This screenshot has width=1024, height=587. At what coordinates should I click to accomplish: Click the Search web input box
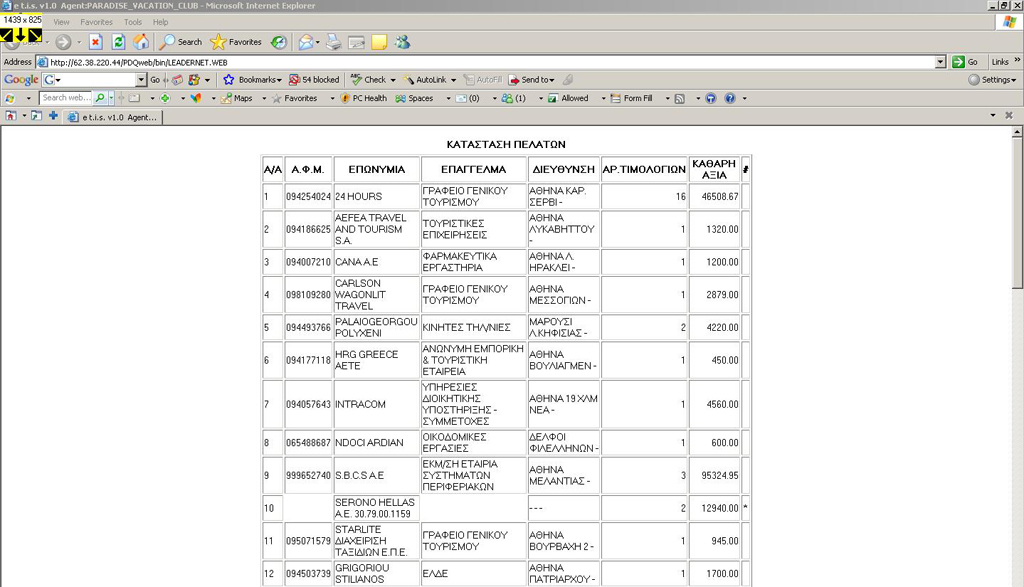pyautogui.click(x=66, y=98)
